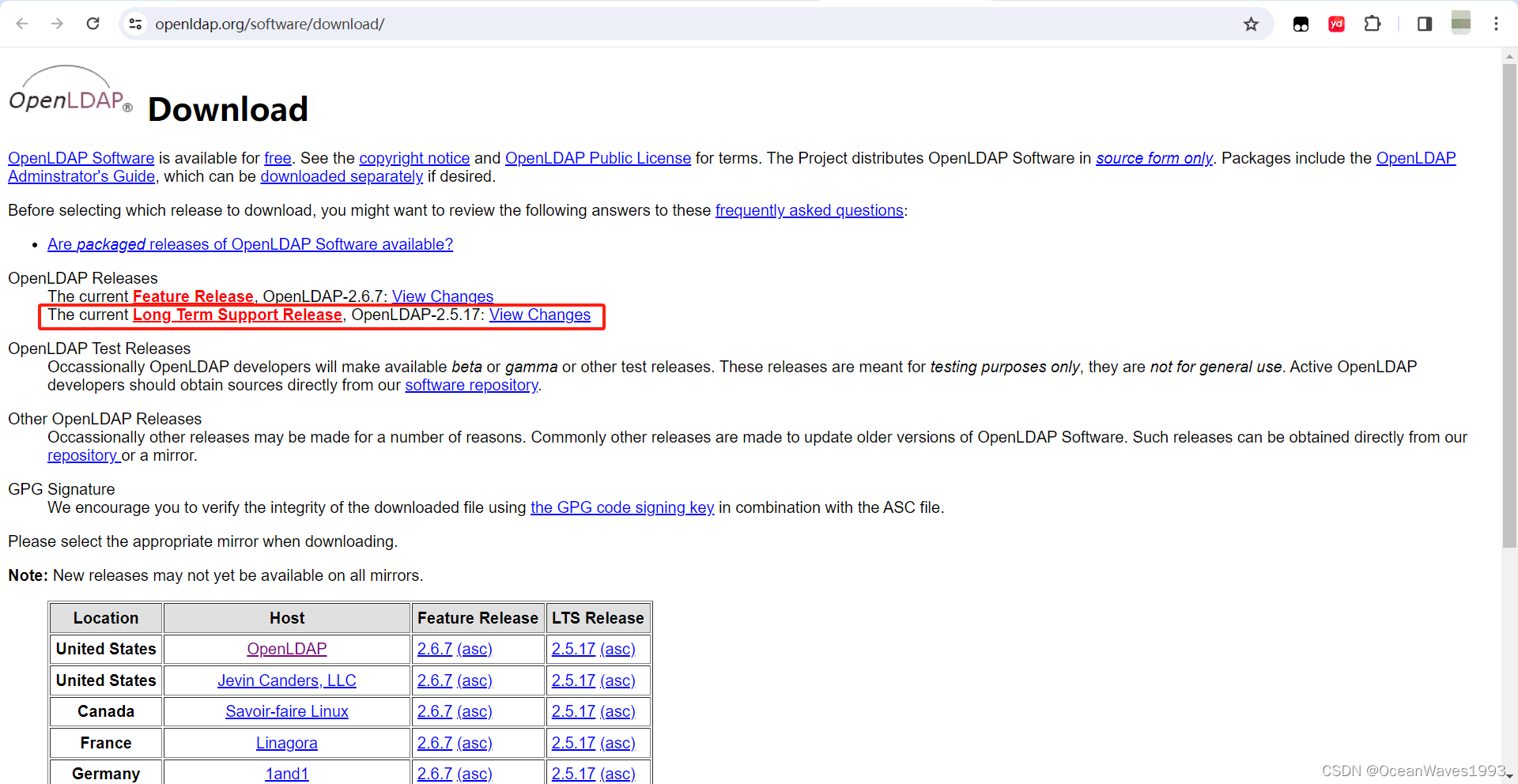The height and width of the screenshot is (784, 1518).
Task: Click the Feature Release column header
Action: [478, 618]
